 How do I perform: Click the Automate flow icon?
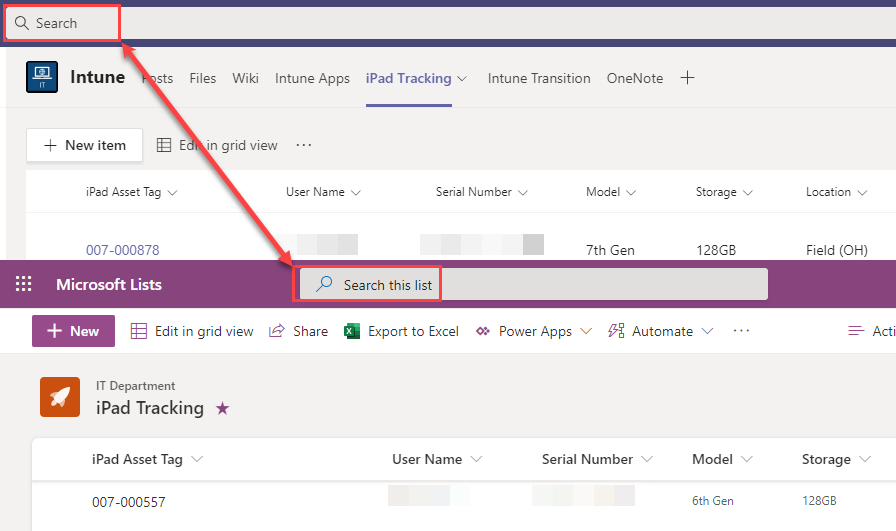[616, 331]
